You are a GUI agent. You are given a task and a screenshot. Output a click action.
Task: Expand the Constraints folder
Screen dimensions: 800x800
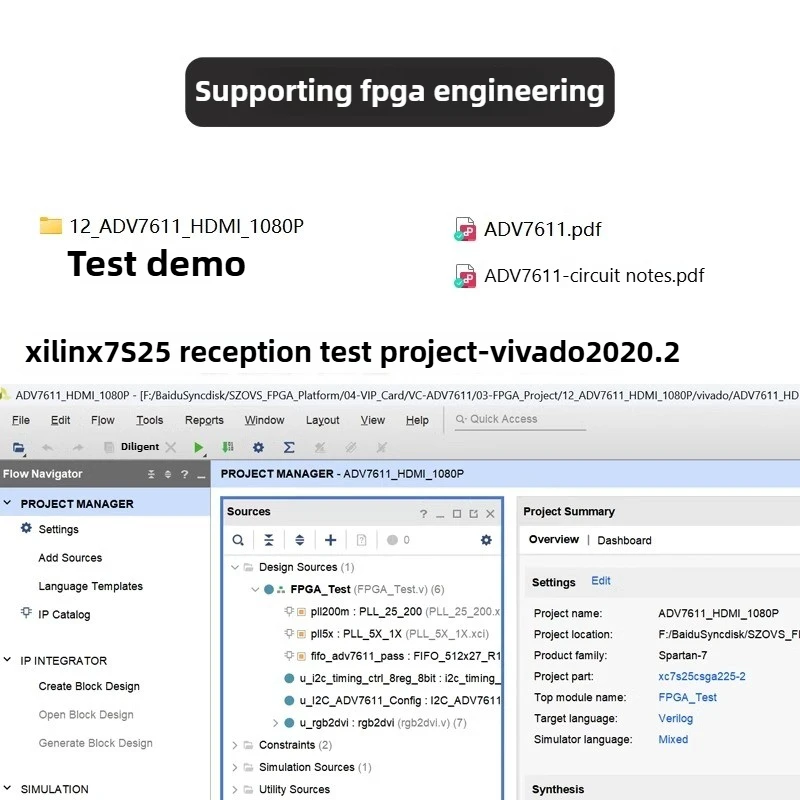[x=235, y=745]
